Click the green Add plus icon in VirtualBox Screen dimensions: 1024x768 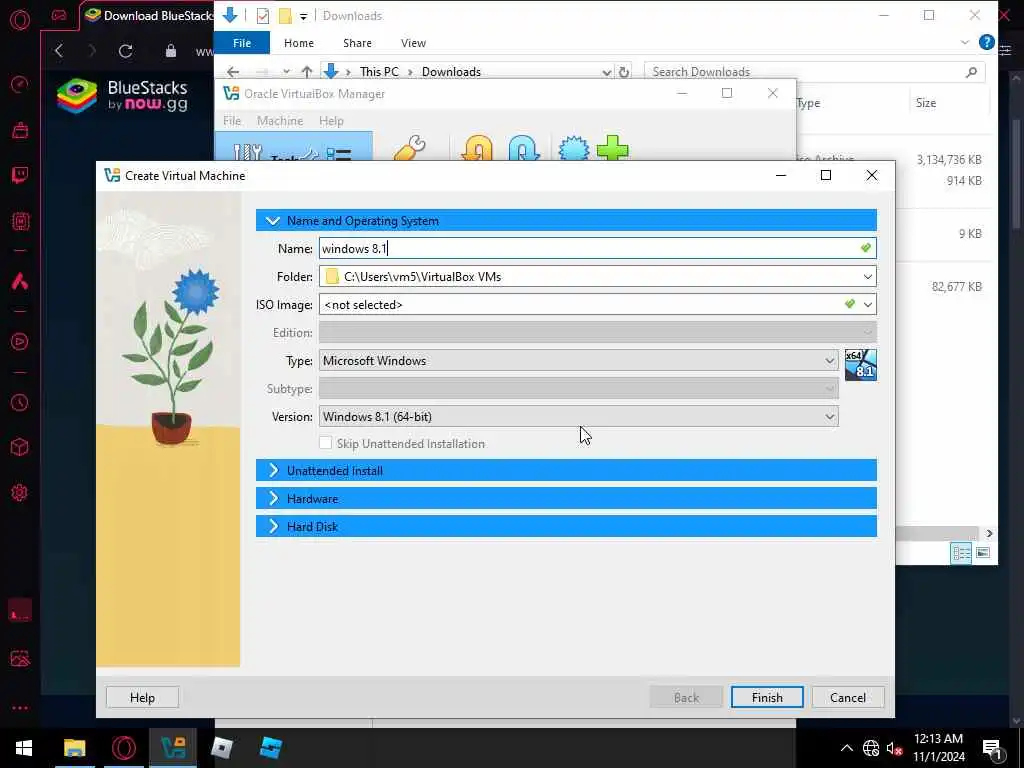pyautogui.click(x=613, y=148)
